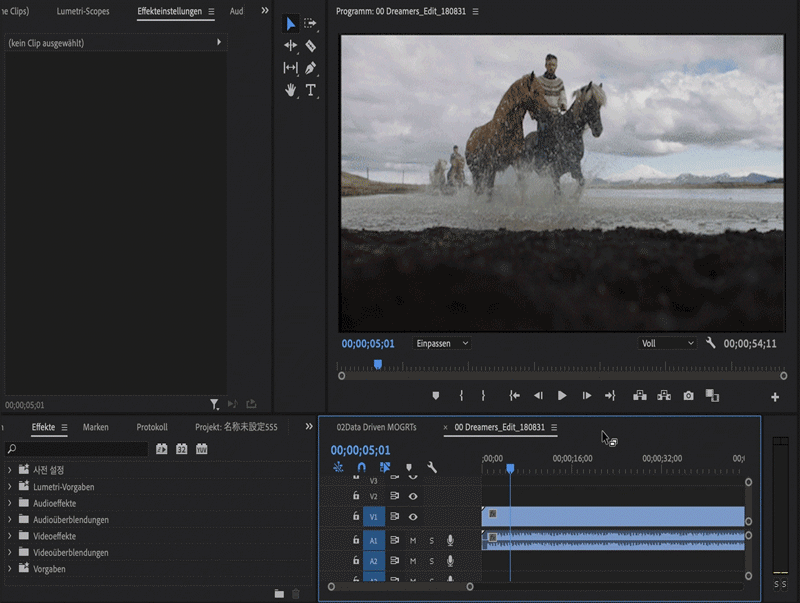The width and height of the screenshot is (800, 603).
Task: Click the Program monitor playhead scrubber
Action: click(x=377, y=365)
